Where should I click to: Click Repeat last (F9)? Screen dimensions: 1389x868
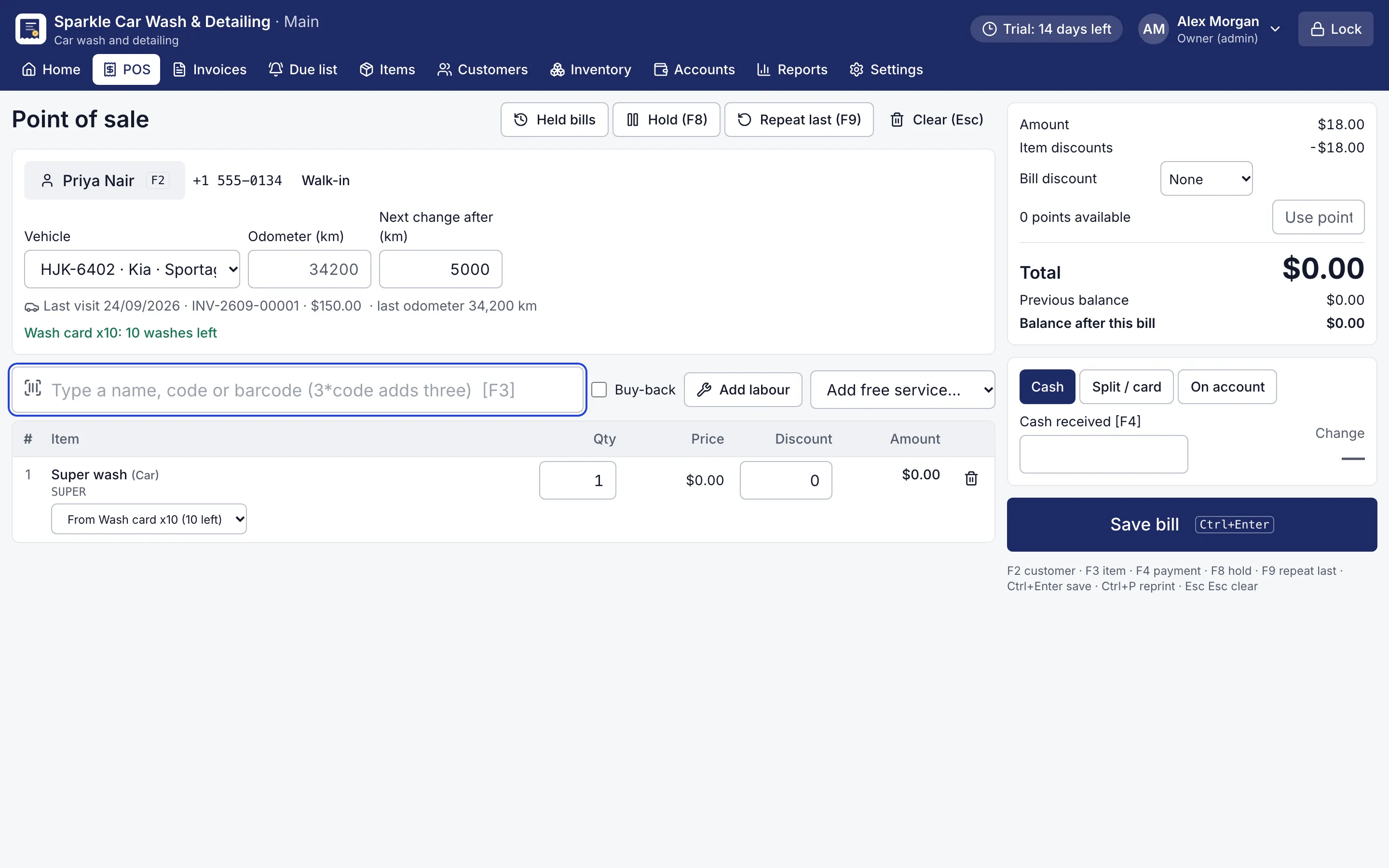tap(799, 120)
